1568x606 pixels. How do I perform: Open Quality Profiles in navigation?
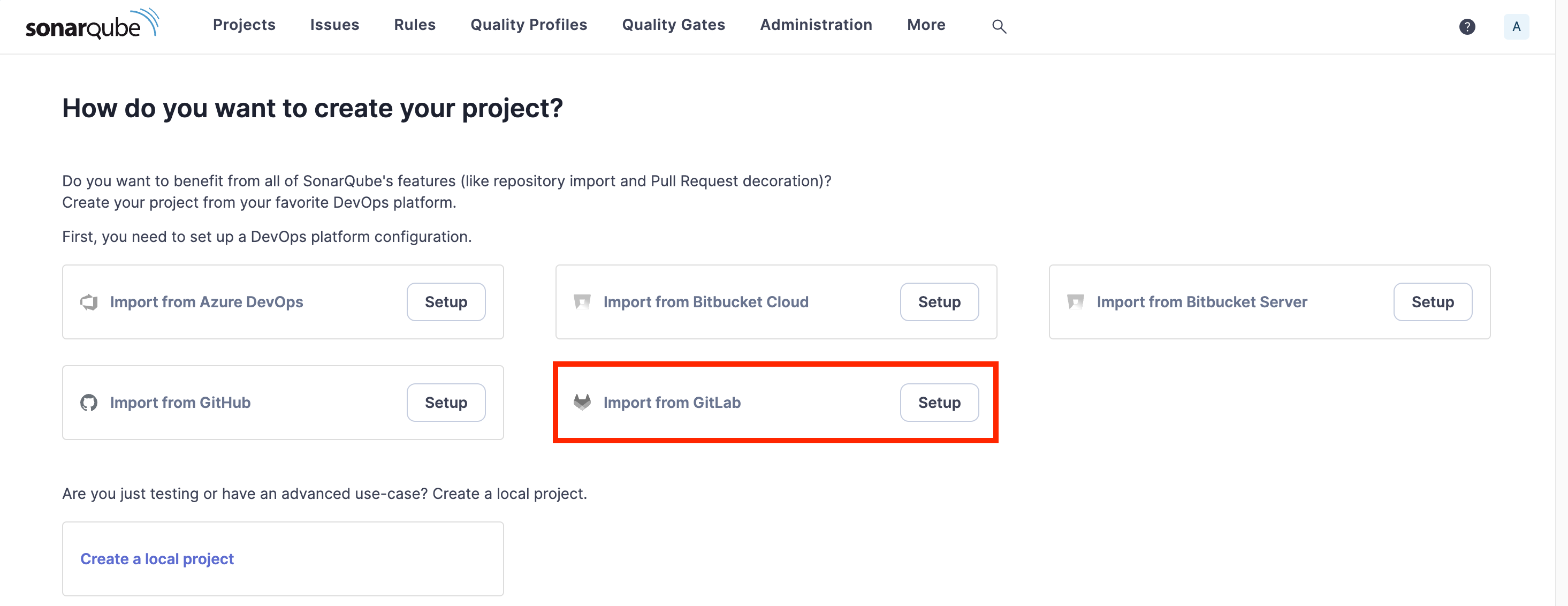click(x=528, y=25)
